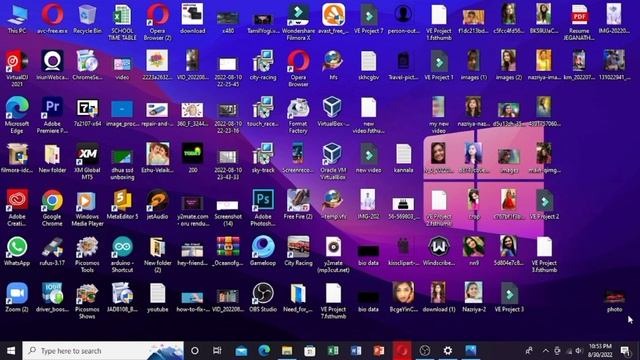This screenshot has width=640, height=360.
Task: Select Screenshot (14) image file
Action: pyautogui.click(x=228, y=212)
